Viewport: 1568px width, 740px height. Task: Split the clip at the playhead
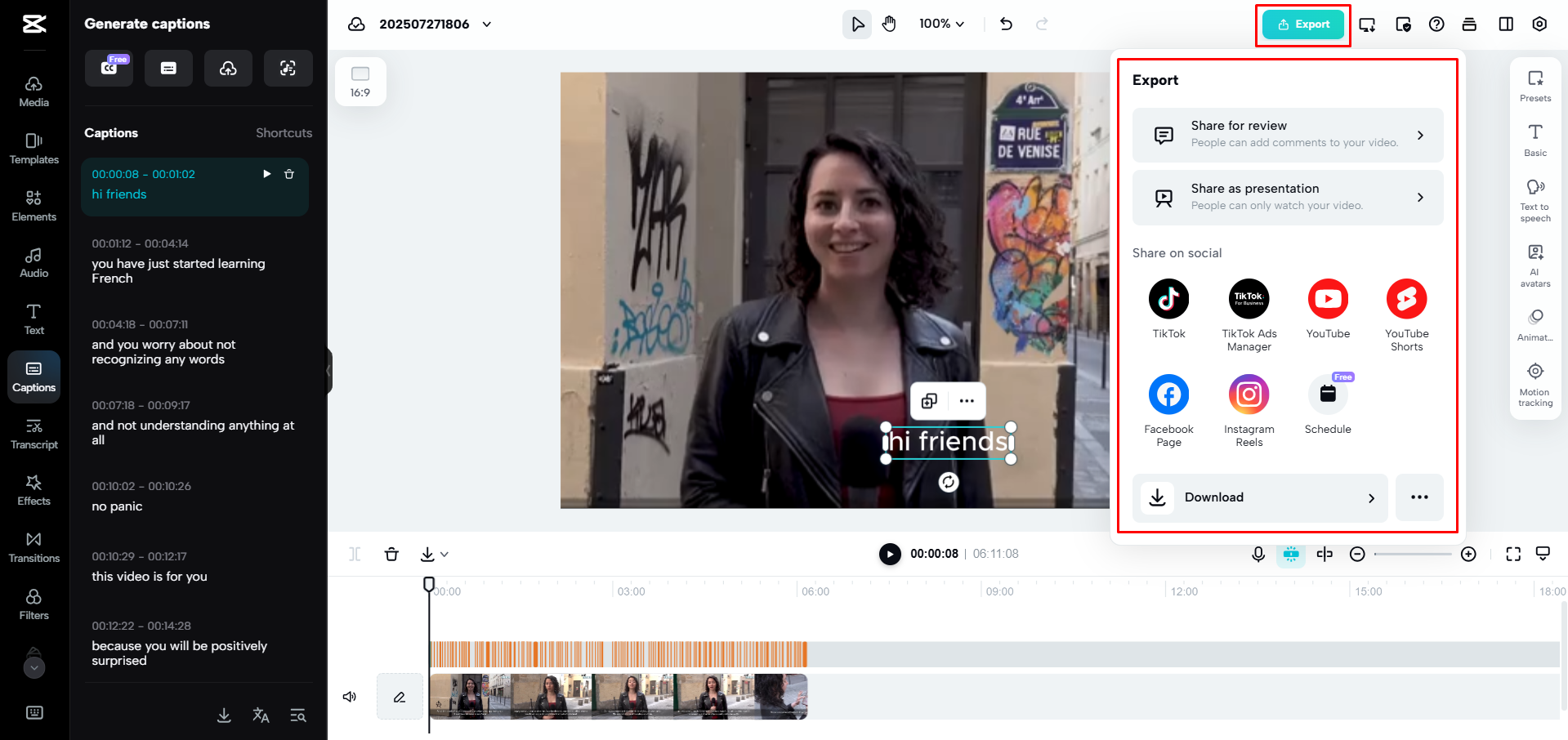click(355, 554)
